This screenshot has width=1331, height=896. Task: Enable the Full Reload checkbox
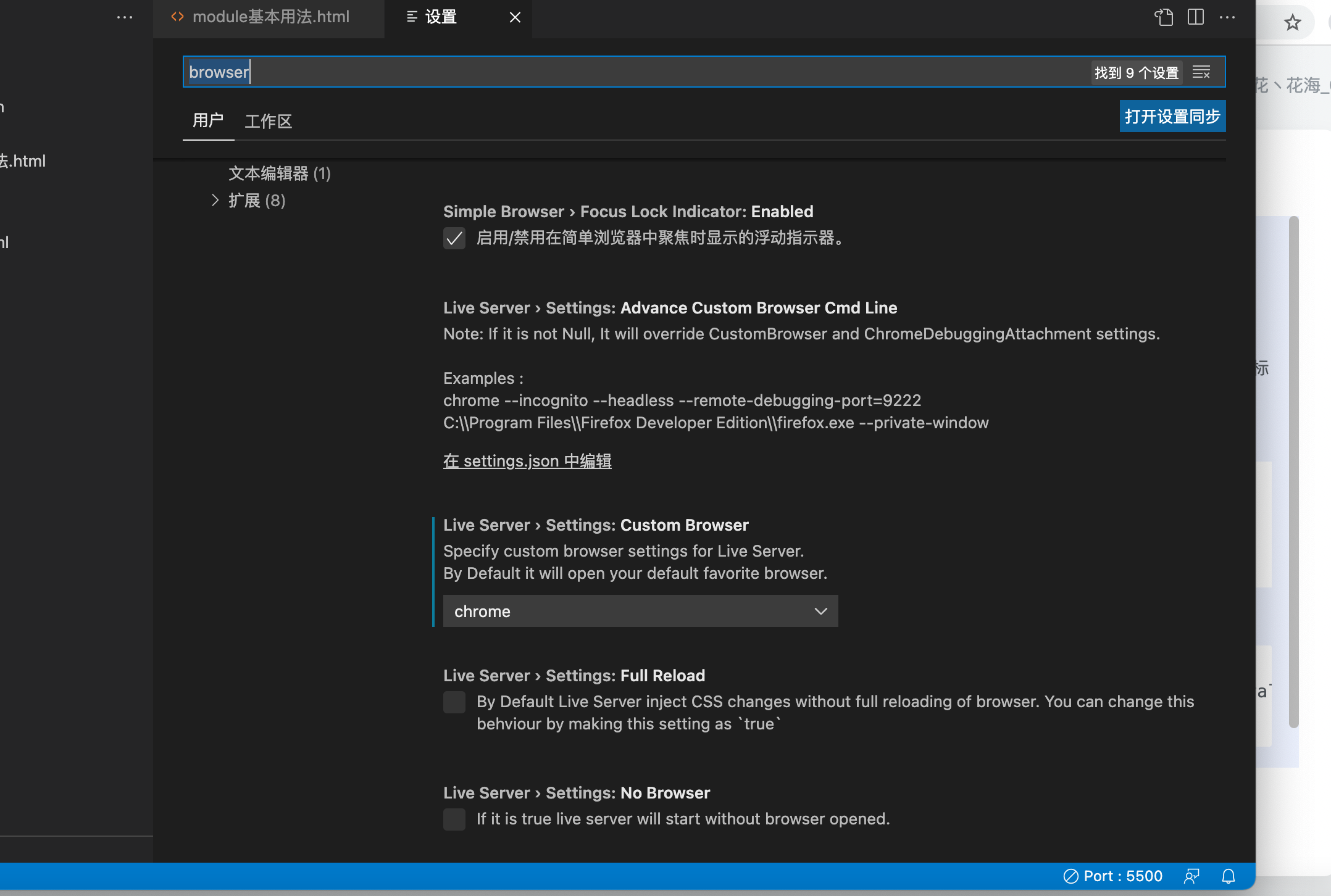click(x=454, y=702)
